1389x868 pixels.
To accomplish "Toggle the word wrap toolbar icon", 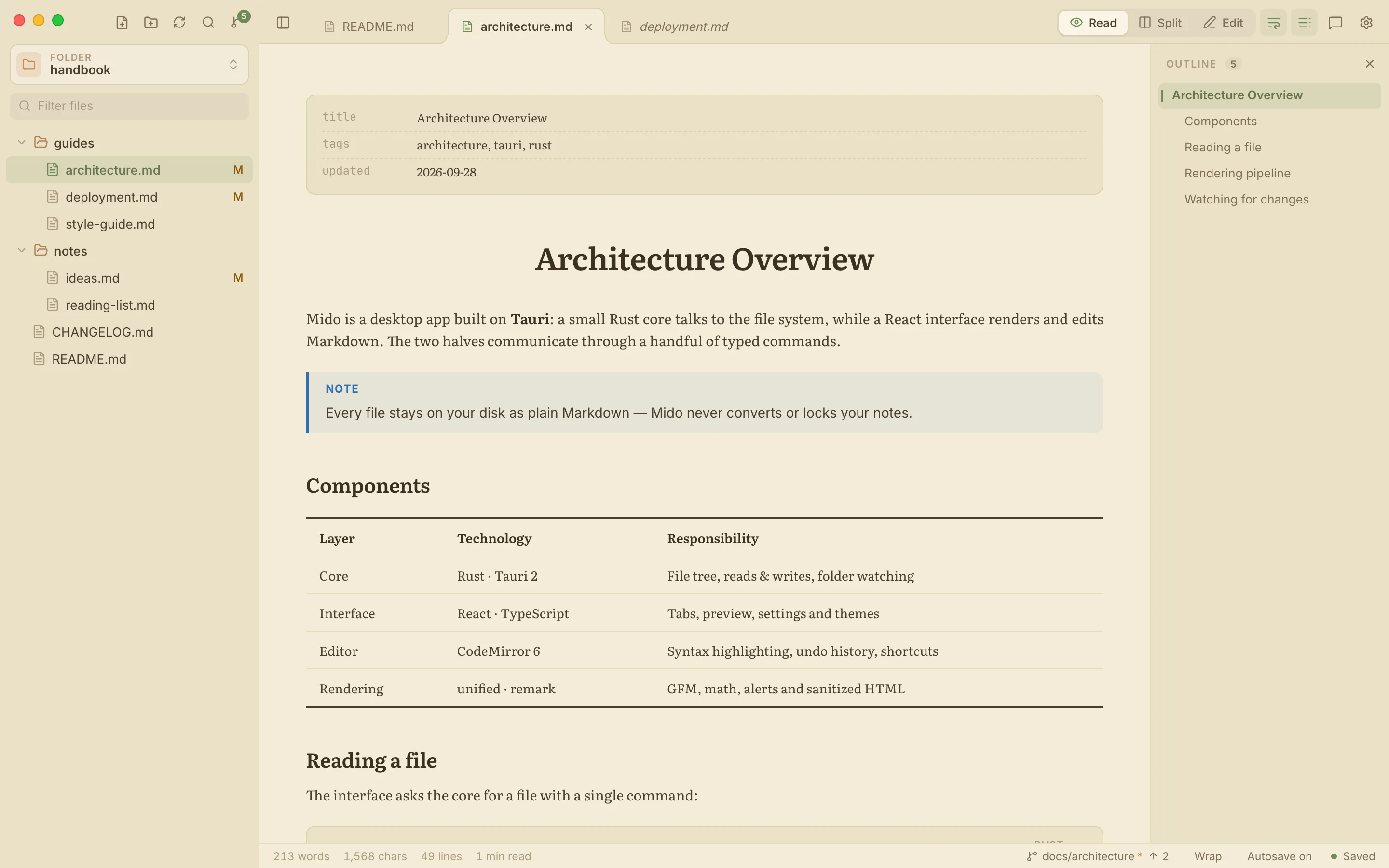I will (x=1273, y=22).
